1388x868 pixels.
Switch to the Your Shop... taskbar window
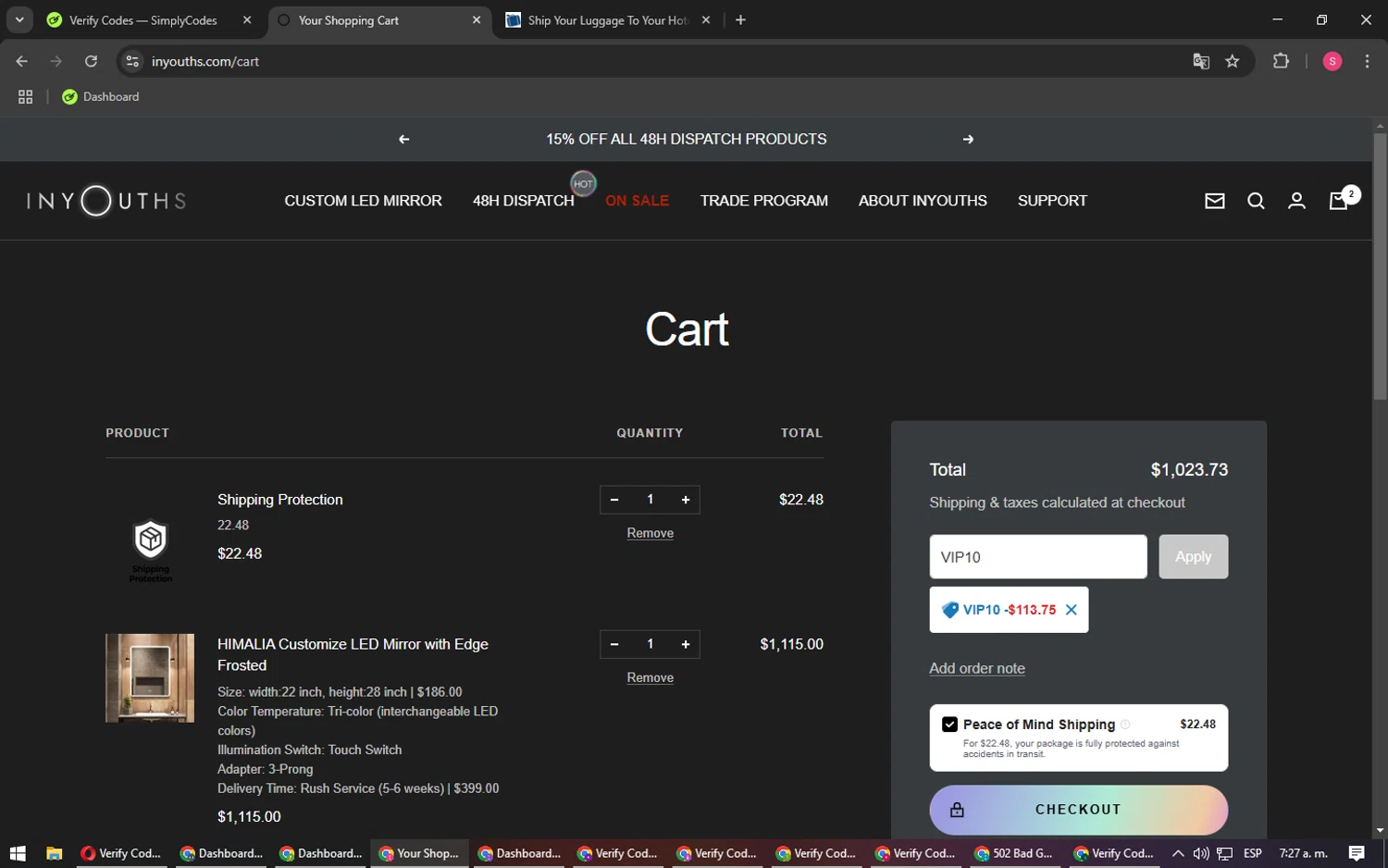pyautogui.click(x=419, y=853)
